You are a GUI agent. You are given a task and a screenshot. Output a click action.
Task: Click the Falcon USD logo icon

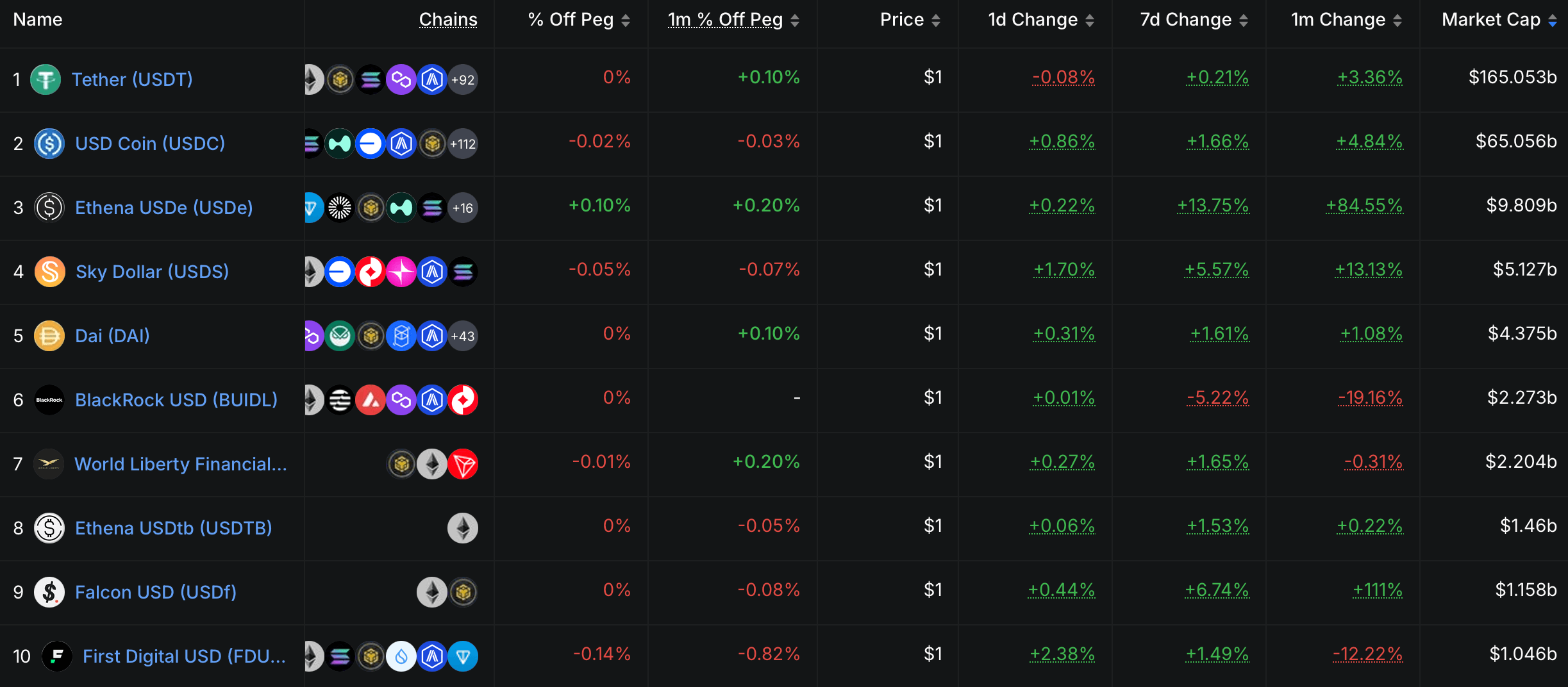point(49,592)
